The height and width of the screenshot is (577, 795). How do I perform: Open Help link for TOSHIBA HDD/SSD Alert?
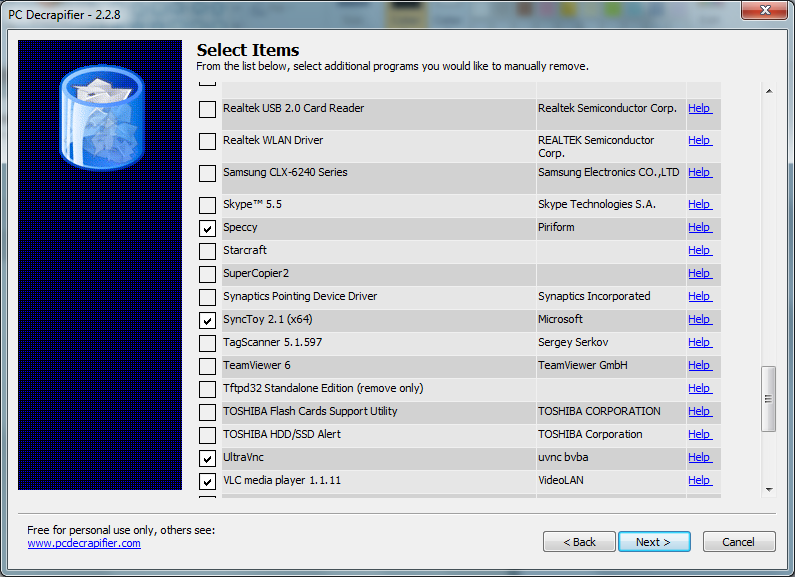pos(700,434)
